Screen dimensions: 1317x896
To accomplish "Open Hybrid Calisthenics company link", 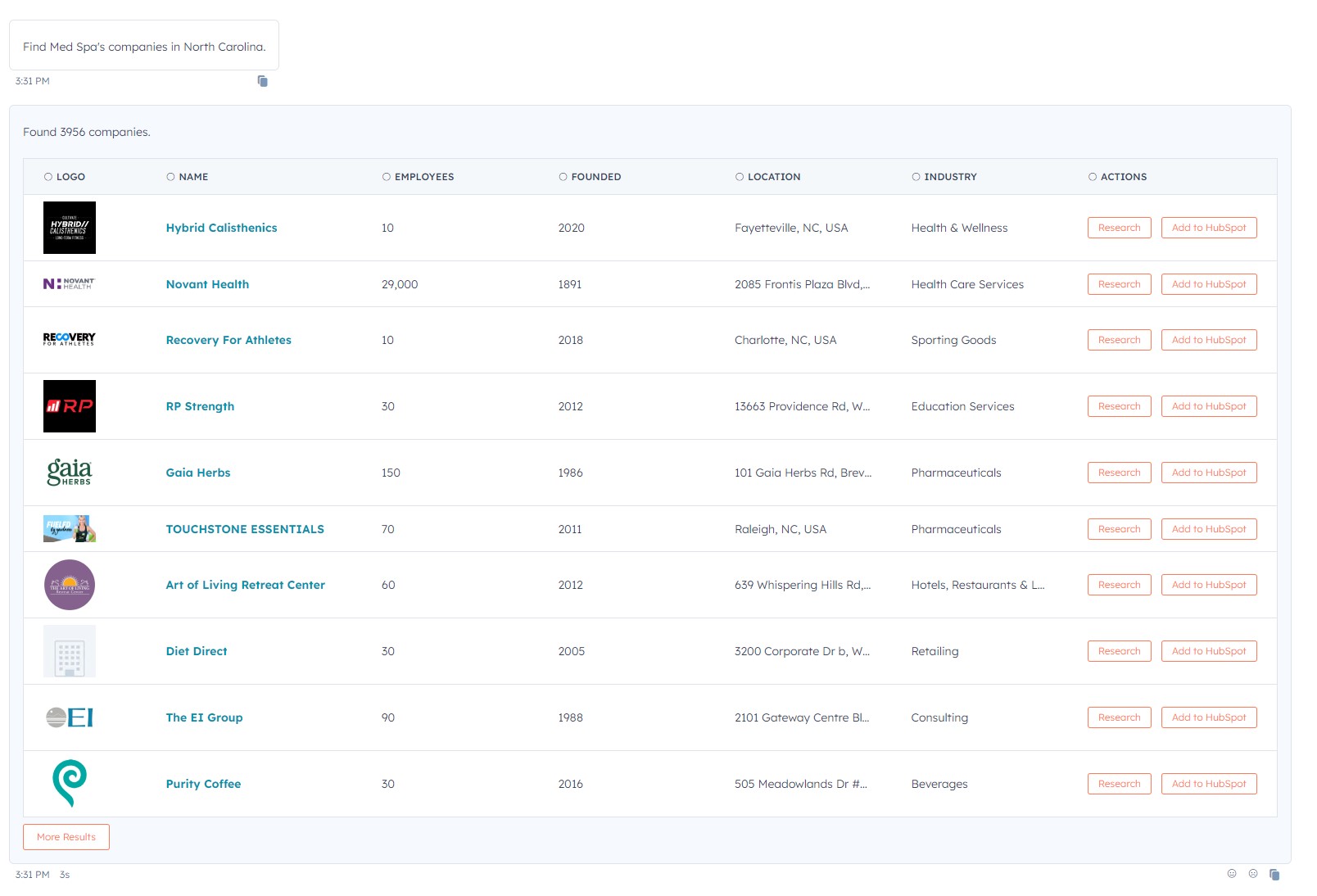I will click(x=222, y=228).
